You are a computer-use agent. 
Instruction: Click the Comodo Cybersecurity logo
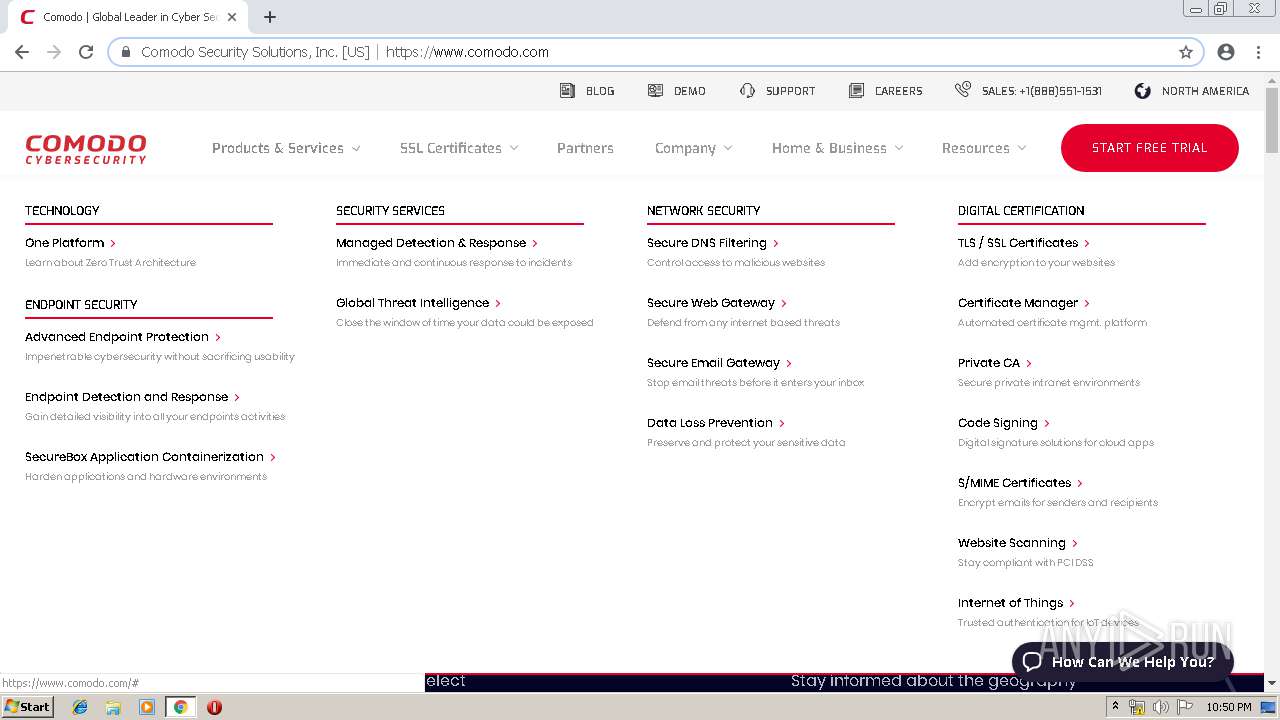click(x=86, y=148)
